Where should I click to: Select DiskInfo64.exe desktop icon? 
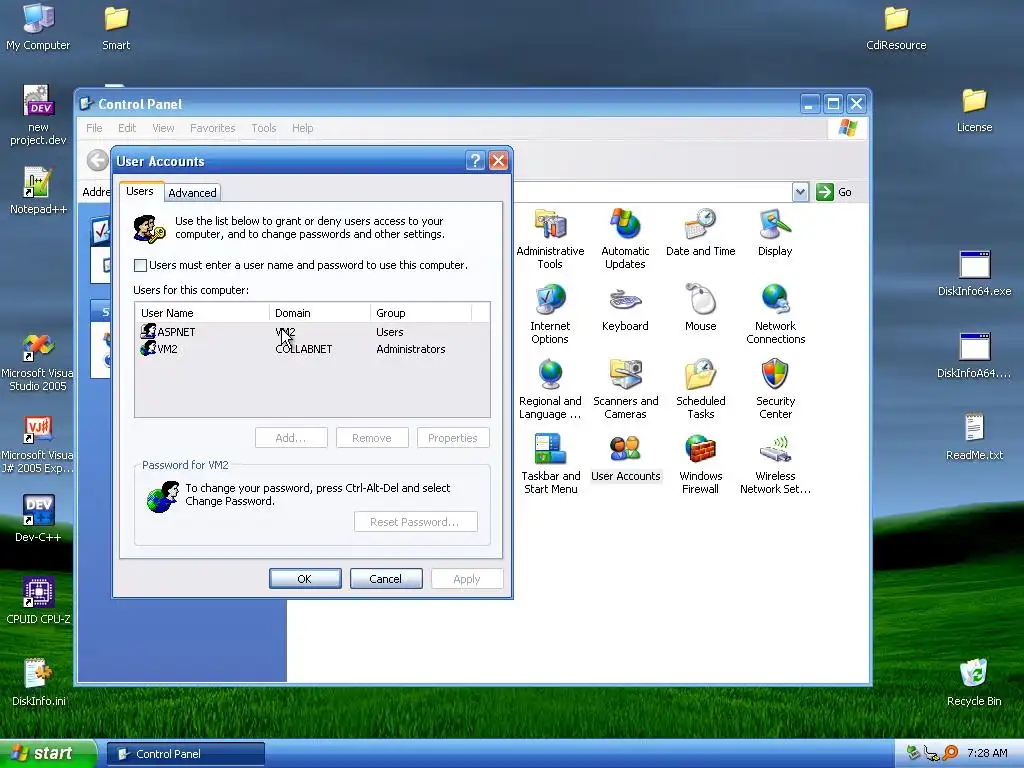point(974,273)
